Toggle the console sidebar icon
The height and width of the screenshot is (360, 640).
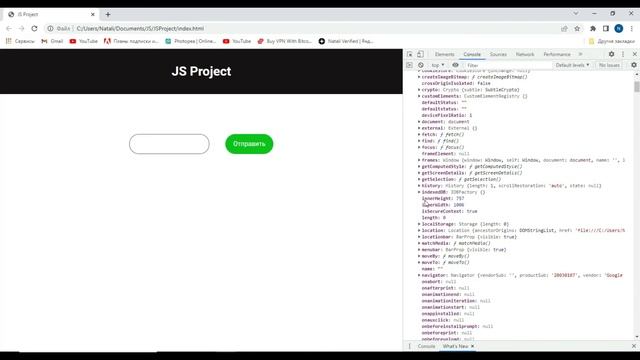pyautogui.click(x=410, y=65)
